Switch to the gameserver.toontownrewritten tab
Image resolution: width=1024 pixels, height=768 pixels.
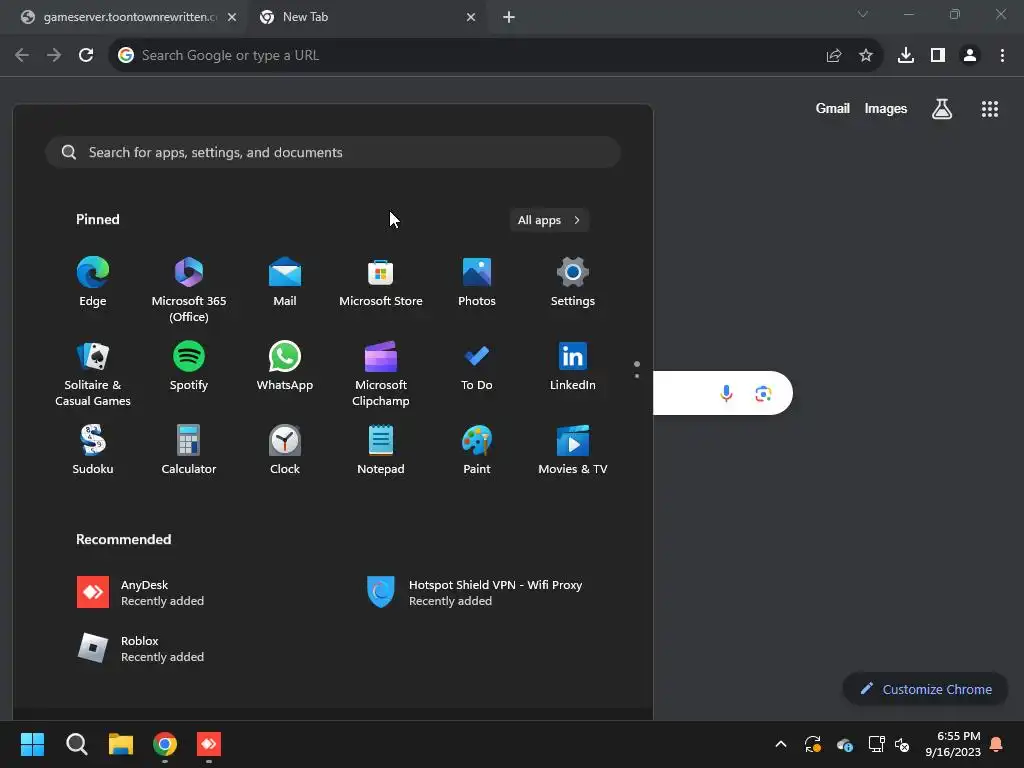123,17
